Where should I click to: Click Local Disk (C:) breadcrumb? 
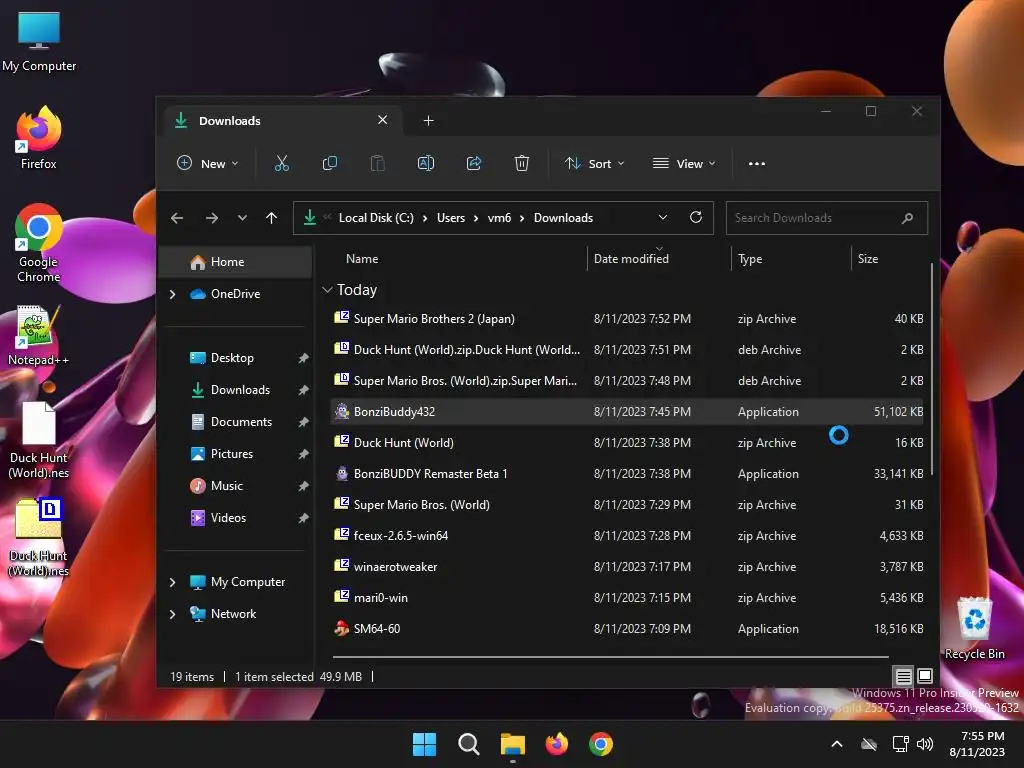pyautogui.click(x=376, y=217)
